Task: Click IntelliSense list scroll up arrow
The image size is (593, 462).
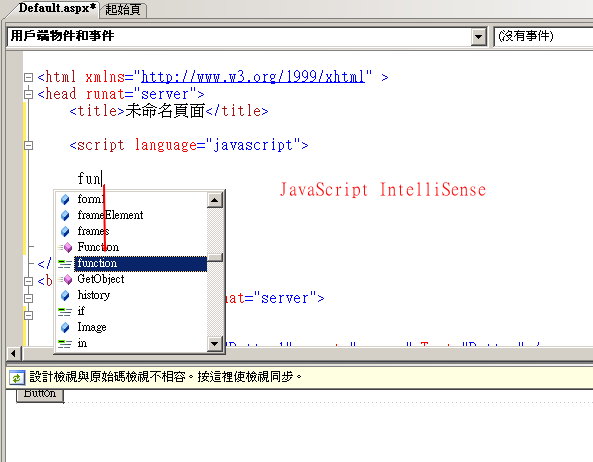Action: click(x=215, y=200)
